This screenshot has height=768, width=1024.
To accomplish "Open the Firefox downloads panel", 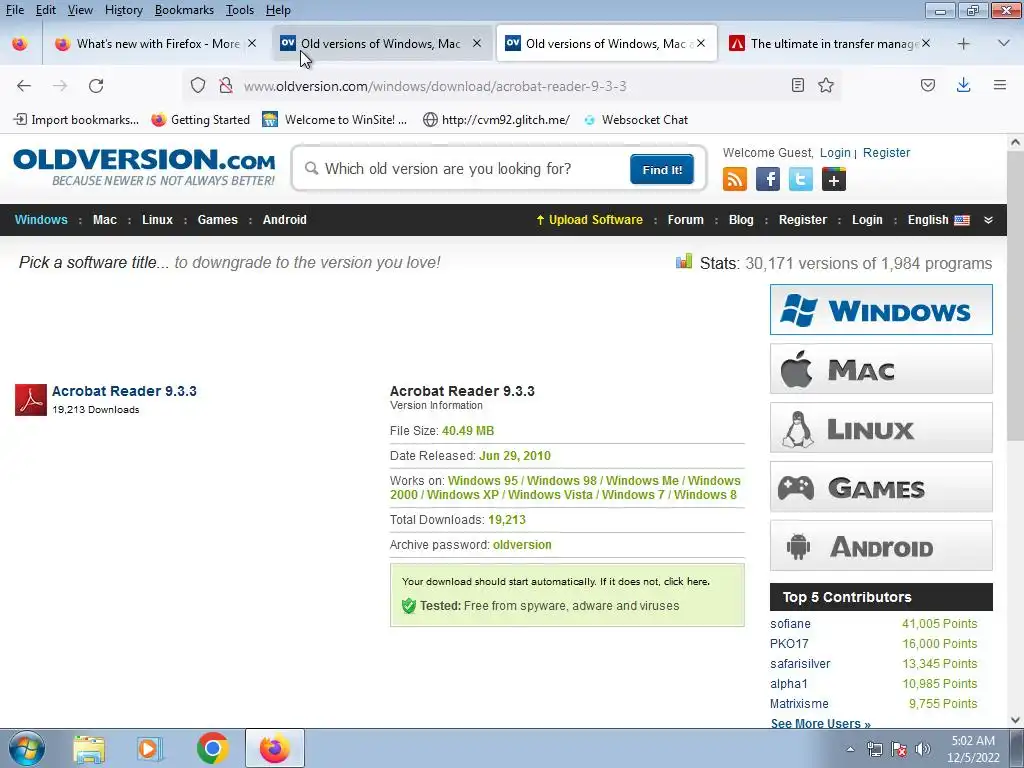I will pyautogui.click(x=963, y=86).
